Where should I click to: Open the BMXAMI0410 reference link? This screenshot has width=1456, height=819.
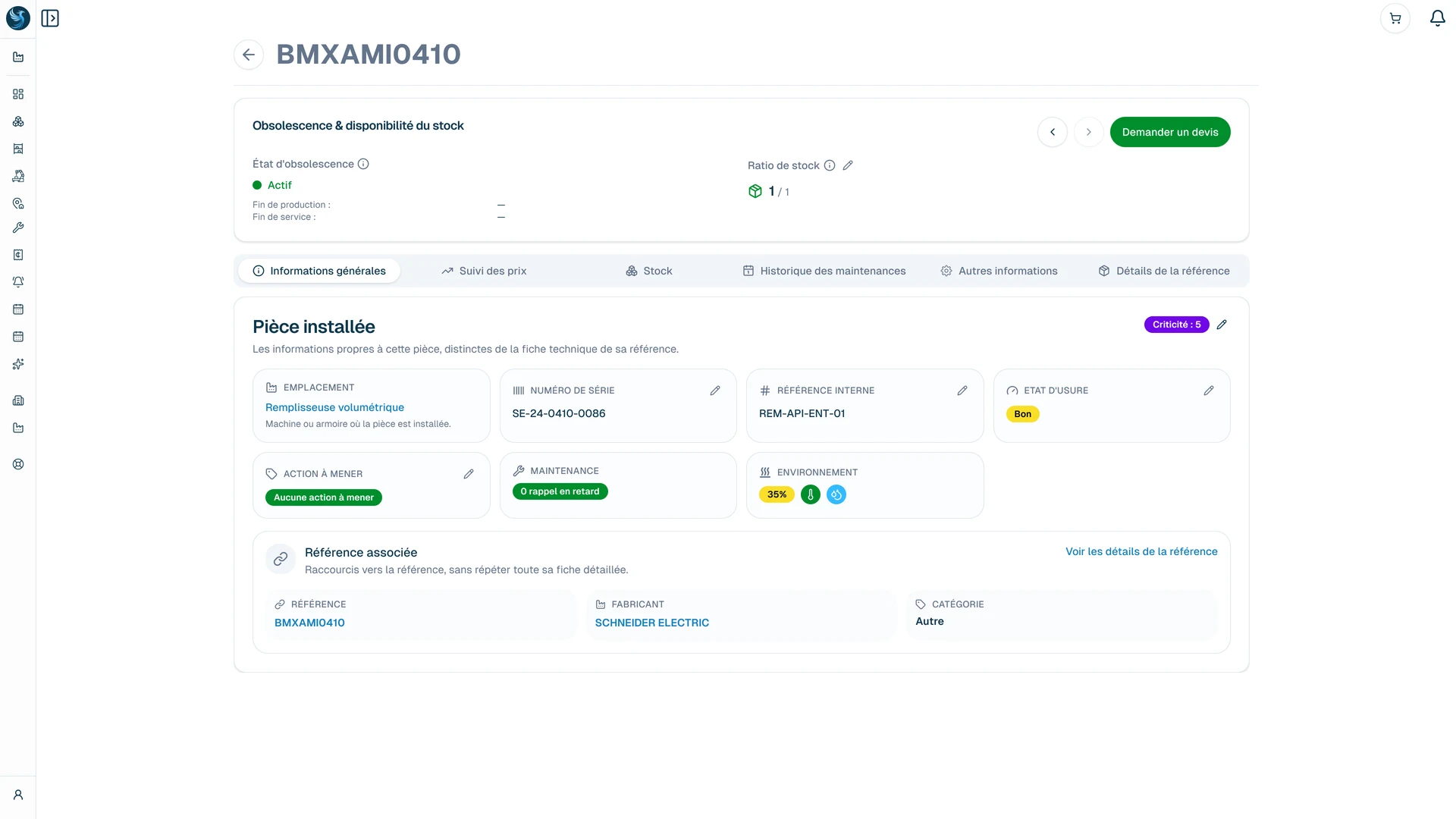(x=309, y=623)
